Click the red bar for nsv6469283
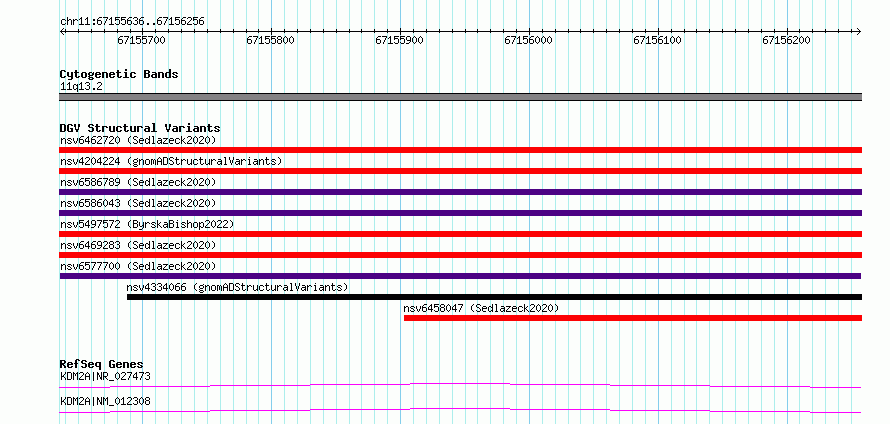This screenshot has height=424, width=890. 460,255
